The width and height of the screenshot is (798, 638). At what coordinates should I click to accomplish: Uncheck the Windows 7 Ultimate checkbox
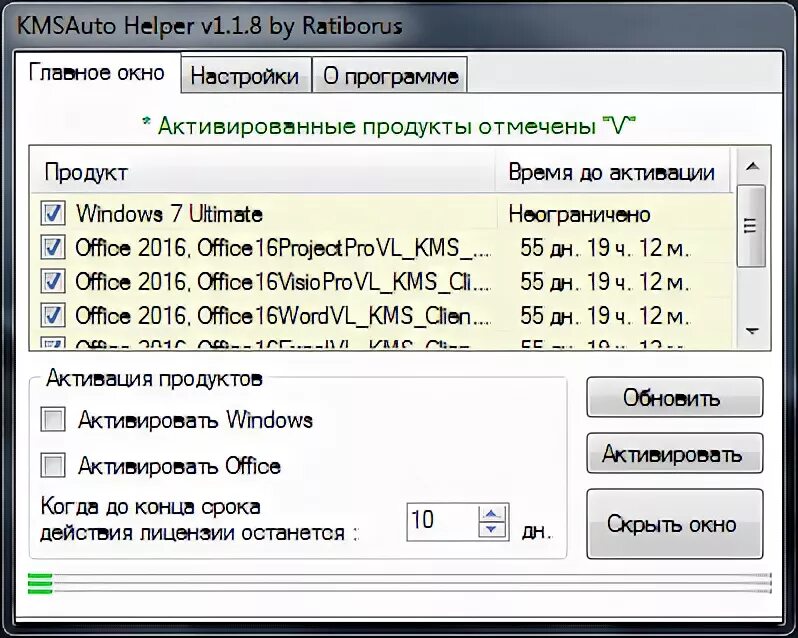click(x=53, y=213)
